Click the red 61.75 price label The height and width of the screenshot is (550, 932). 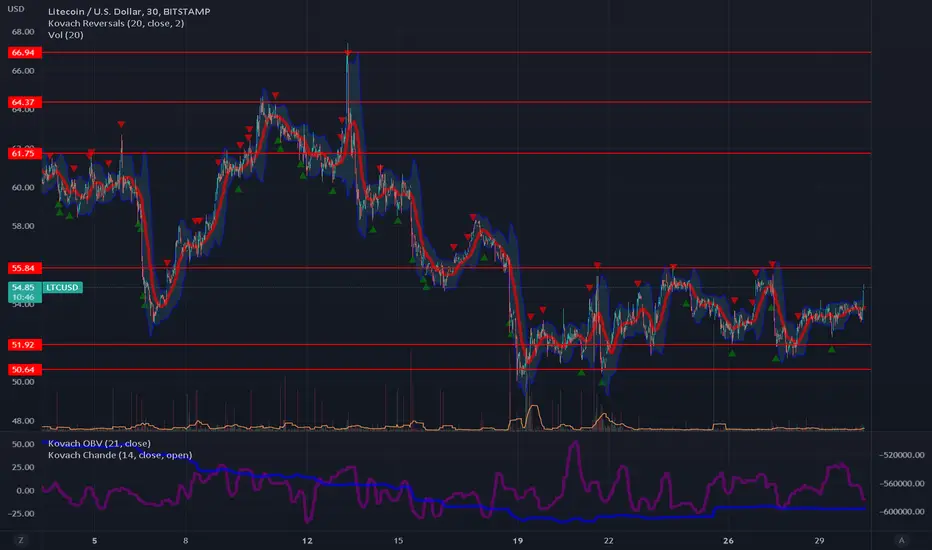coord(24,153)
